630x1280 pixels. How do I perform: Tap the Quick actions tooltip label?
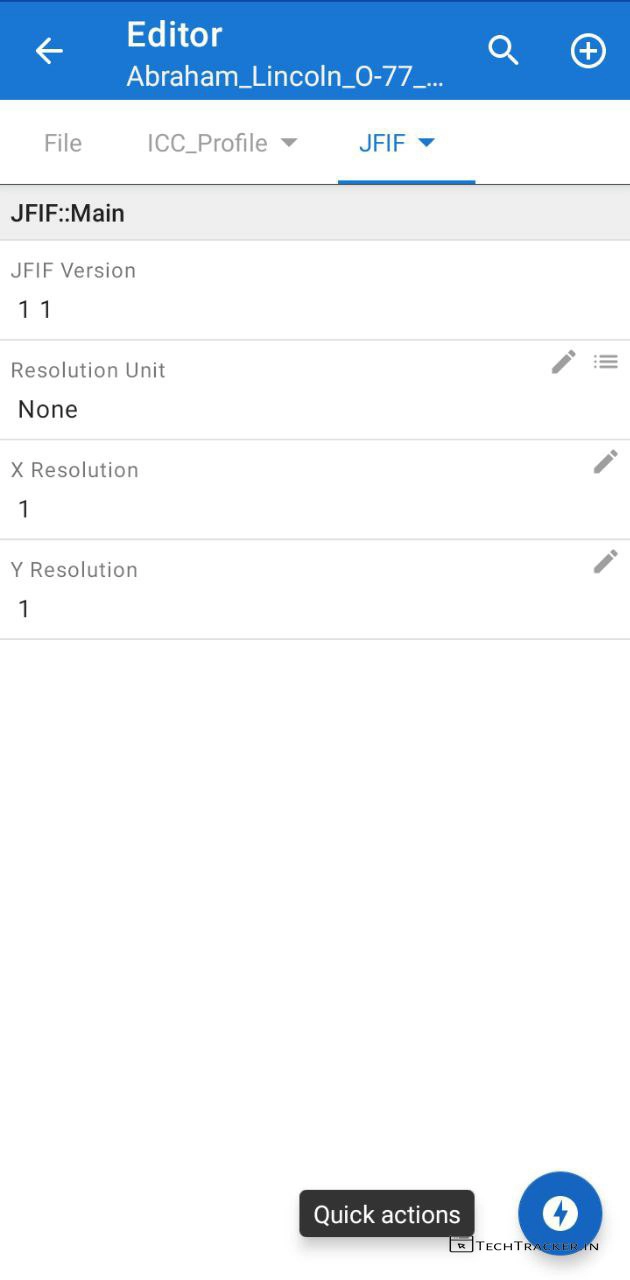pyautogui.click(x=387, y=1214)
